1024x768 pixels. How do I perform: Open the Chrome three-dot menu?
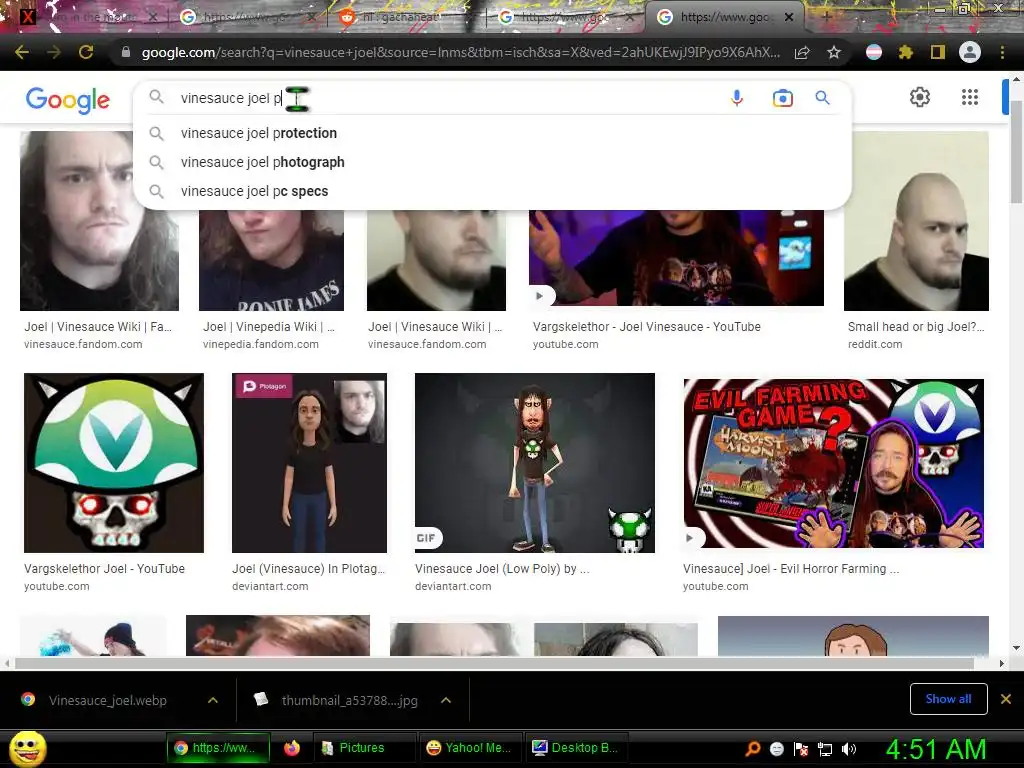[1002, 52]
